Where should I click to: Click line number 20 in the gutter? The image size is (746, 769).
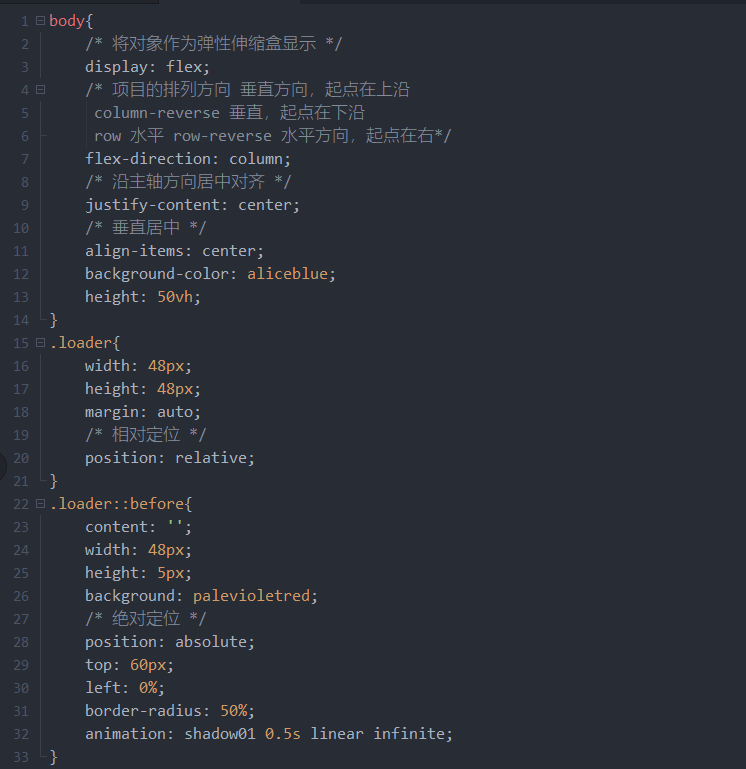(x=21, y=458)
